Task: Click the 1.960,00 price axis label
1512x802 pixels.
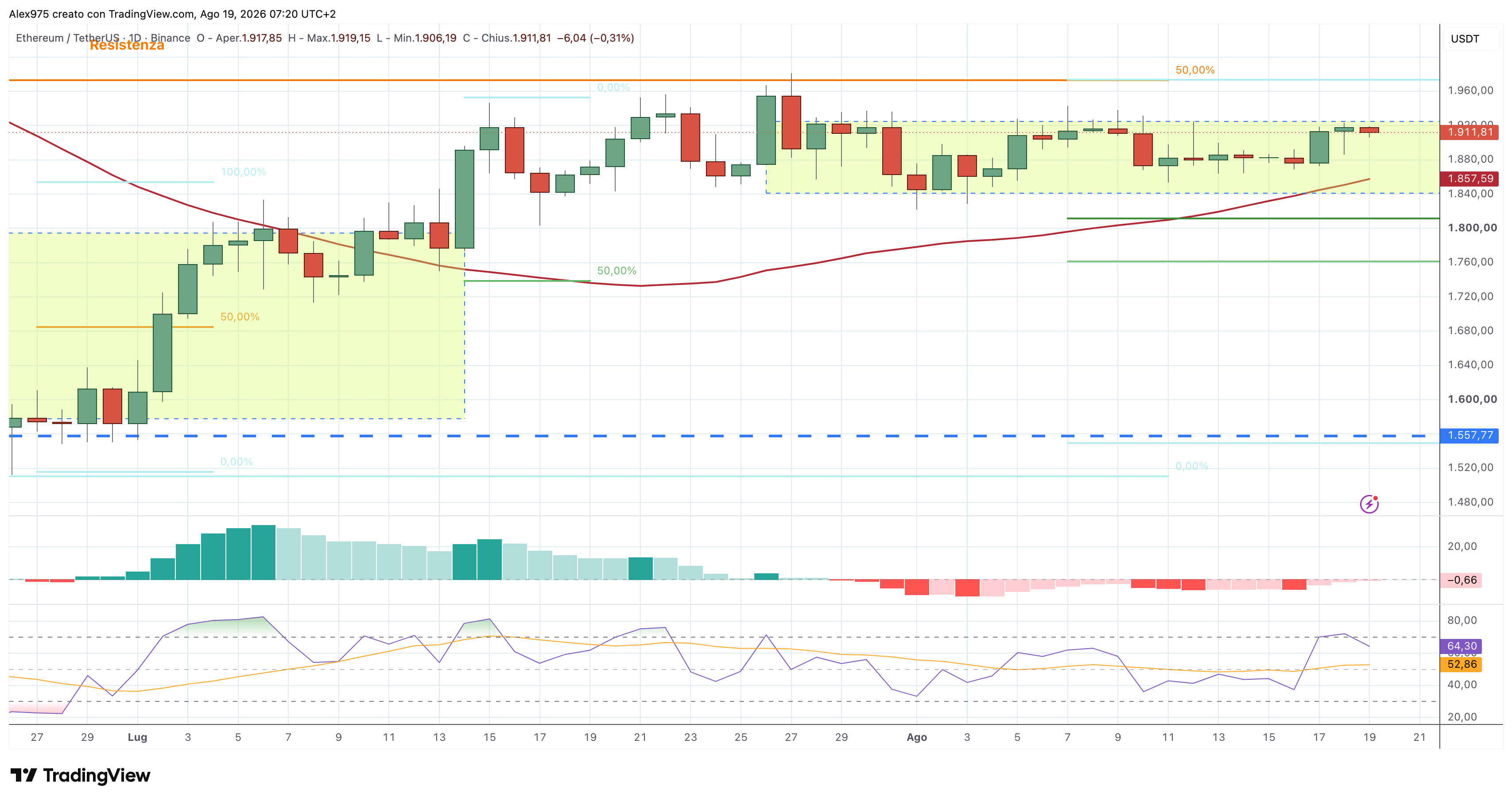Action: coord(1470,90)
